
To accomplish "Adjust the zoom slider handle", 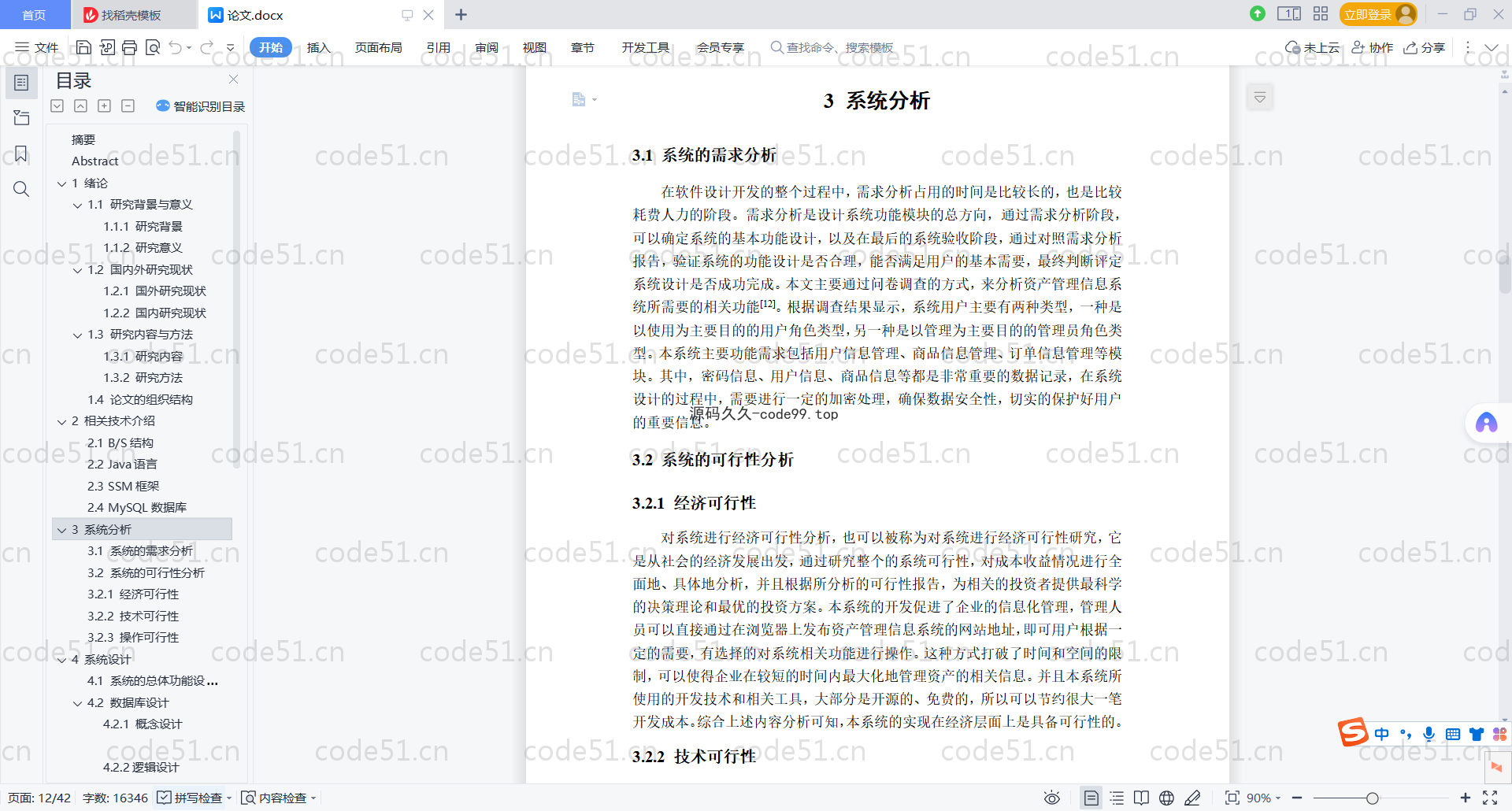I will pyautogui.click(x=1372, y=798).
